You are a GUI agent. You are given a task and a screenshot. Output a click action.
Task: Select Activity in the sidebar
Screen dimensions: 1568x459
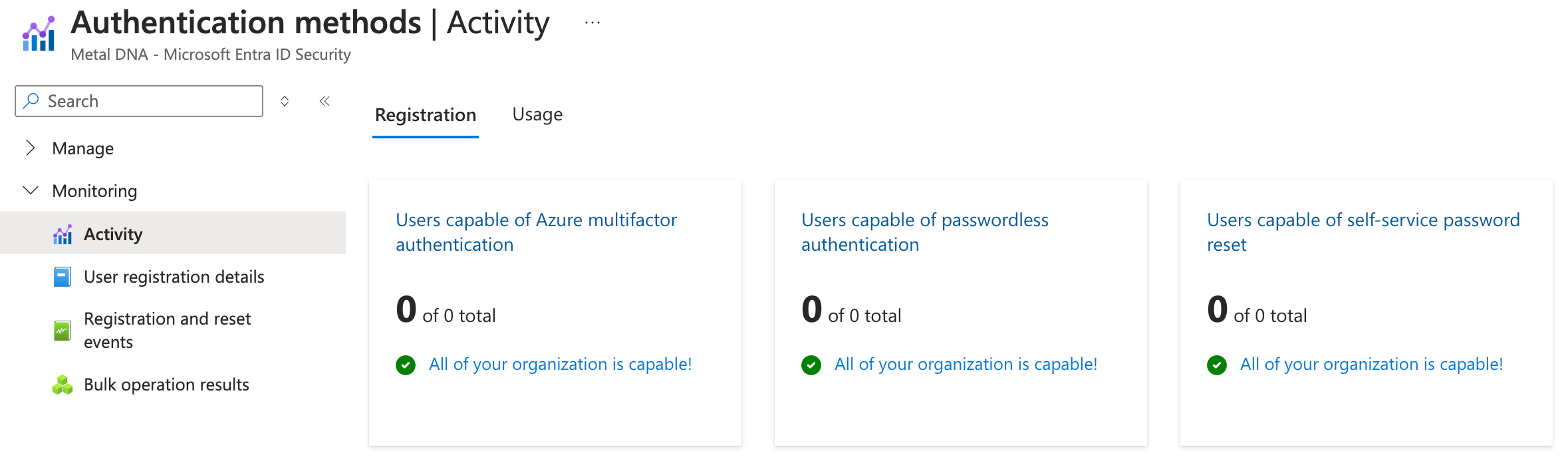coord(173,233)
